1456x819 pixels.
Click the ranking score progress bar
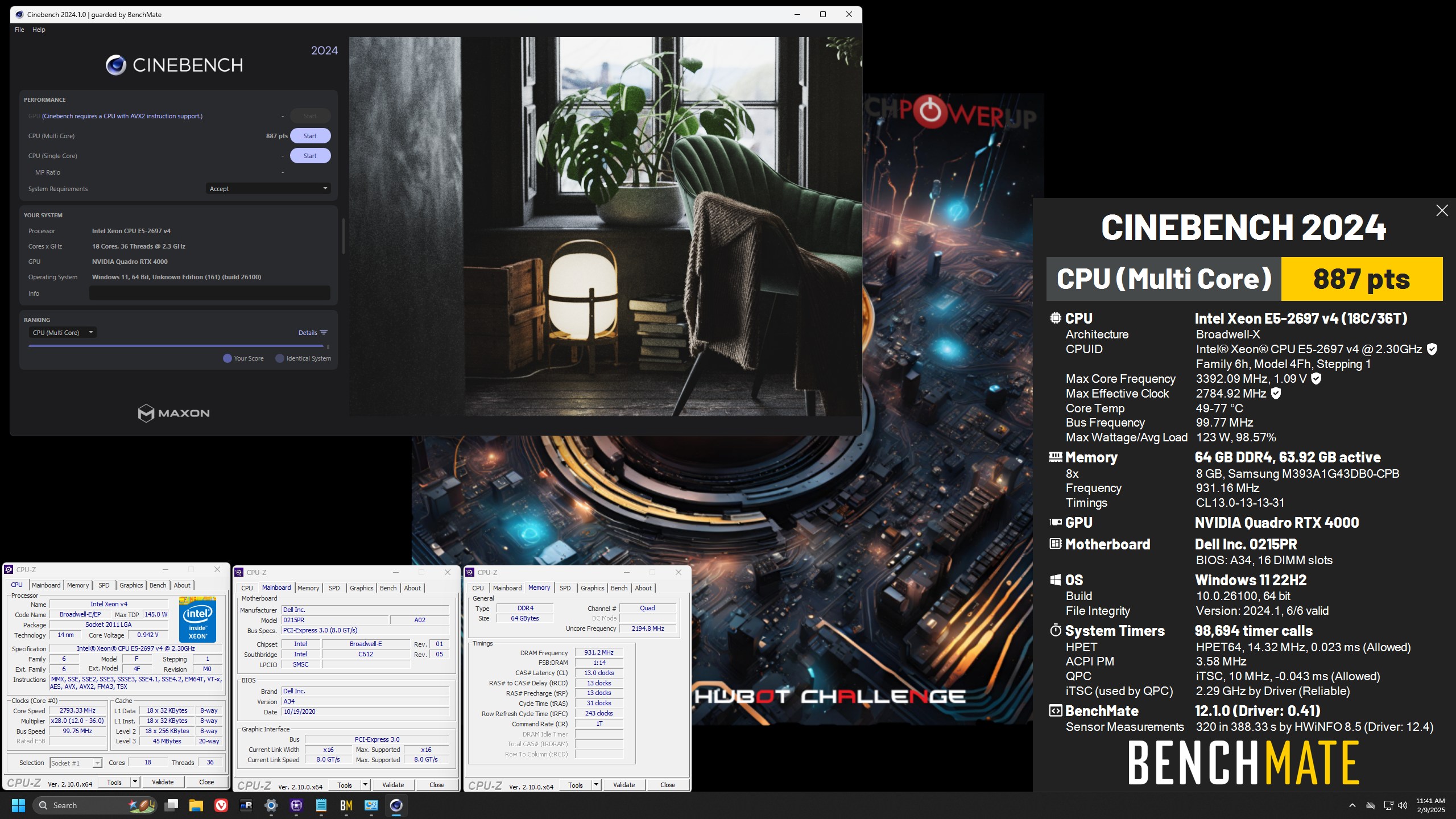click(x=176, y=346)
